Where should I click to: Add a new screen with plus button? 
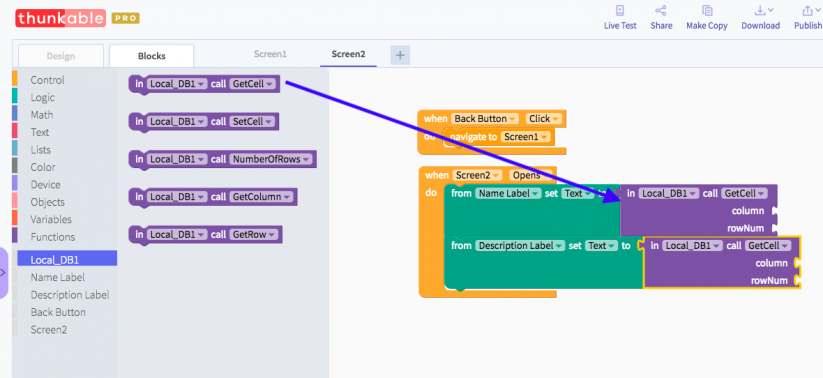coord(400,55)
